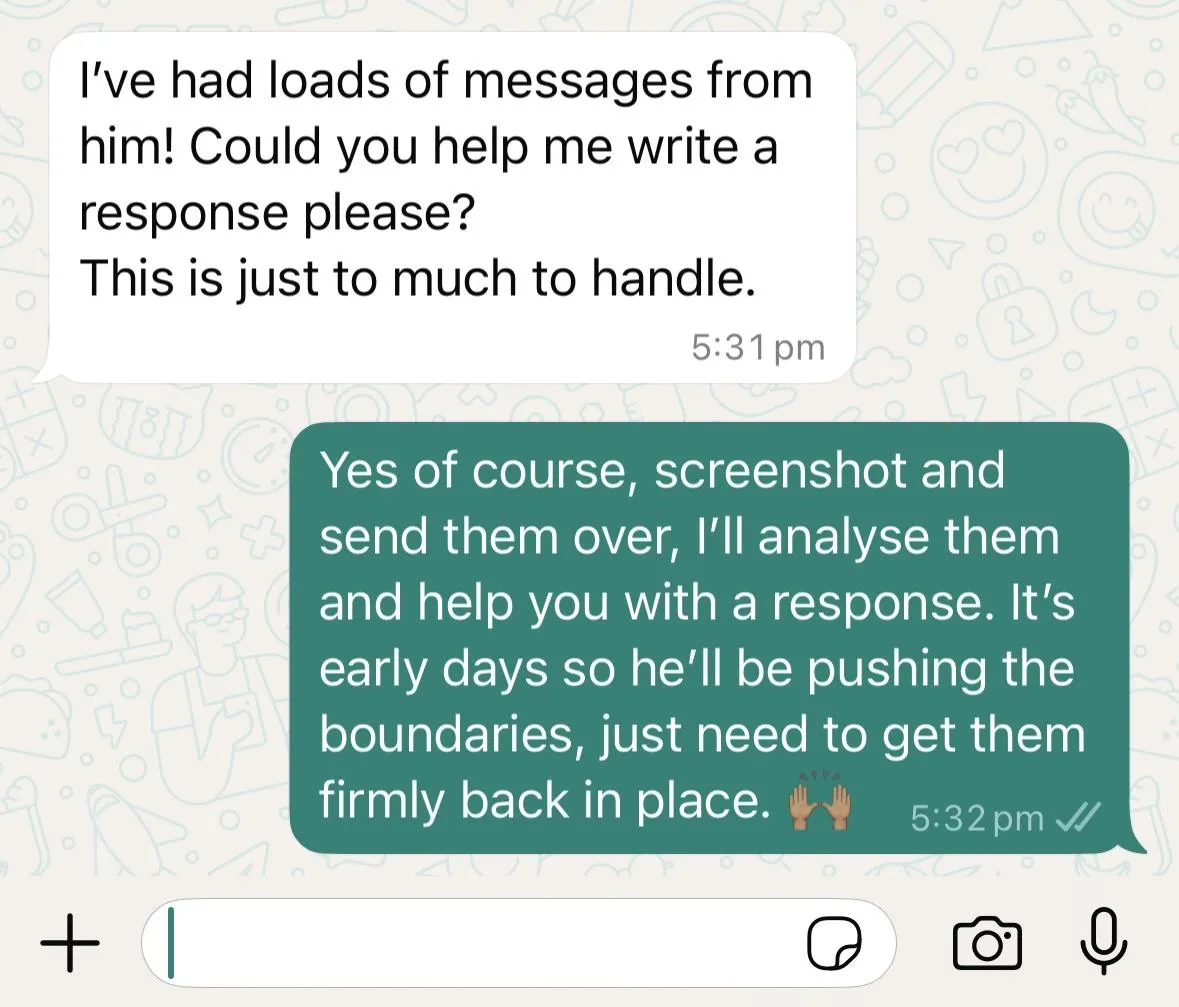Click the blinking text cursor in input
The height and width of the screenshot is (1007, 1179).
click(171, 943)
